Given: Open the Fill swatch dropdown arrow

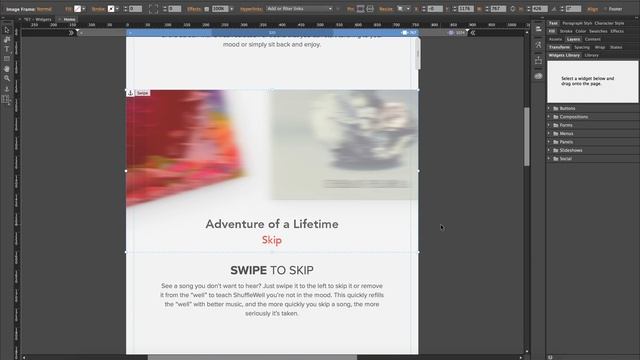Looking at the screenshot, I should [x=84, y=9].
